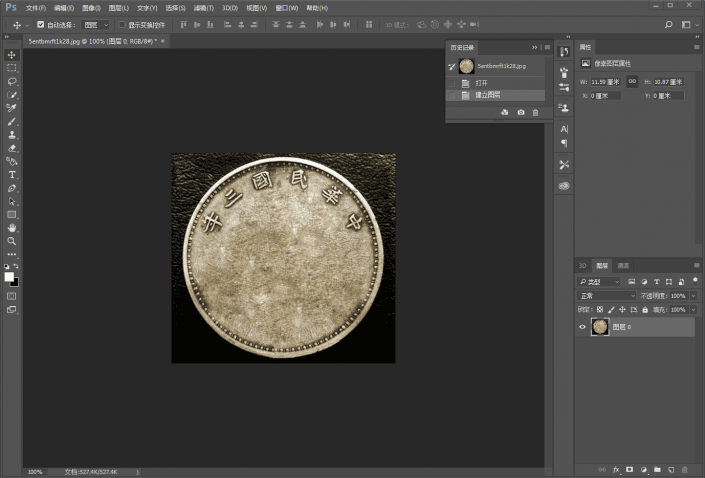Toggle lock position icon
The image size is (705, 478).
pyautogui.click(x=622, y=309)
